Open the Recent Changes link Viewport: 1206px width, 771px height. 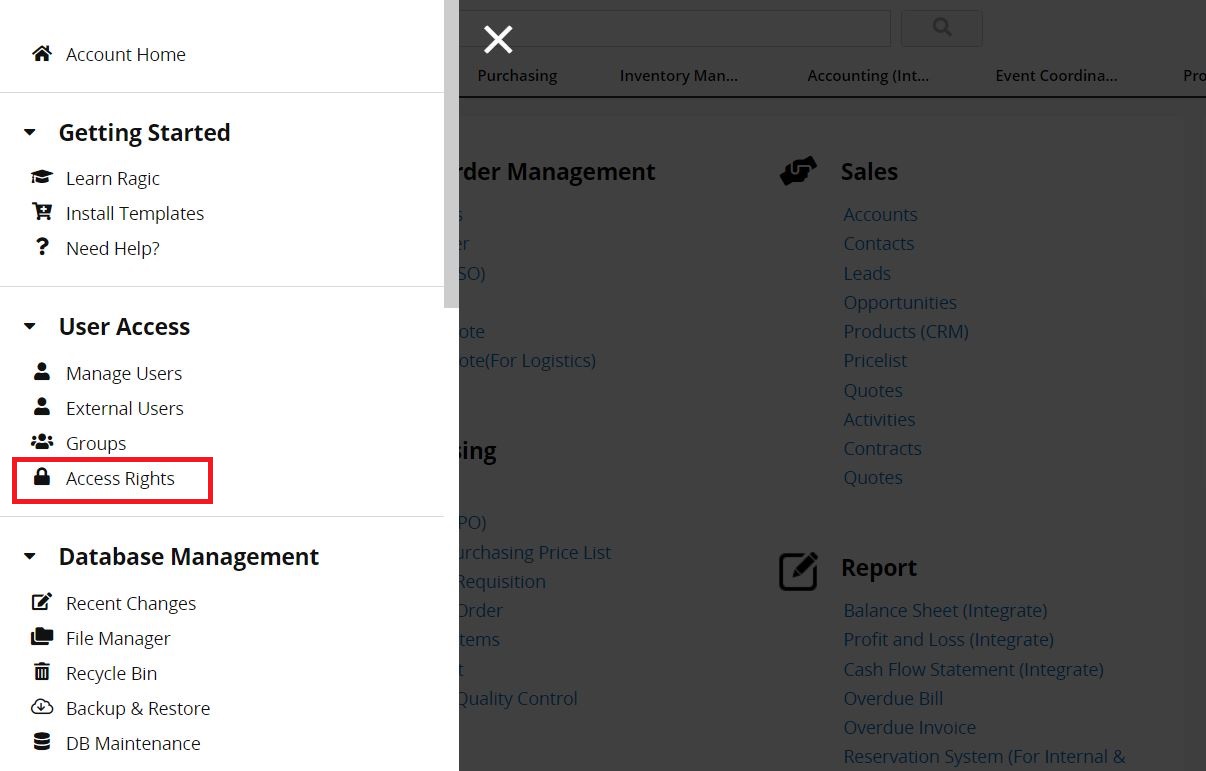click(x=130, y=603)
